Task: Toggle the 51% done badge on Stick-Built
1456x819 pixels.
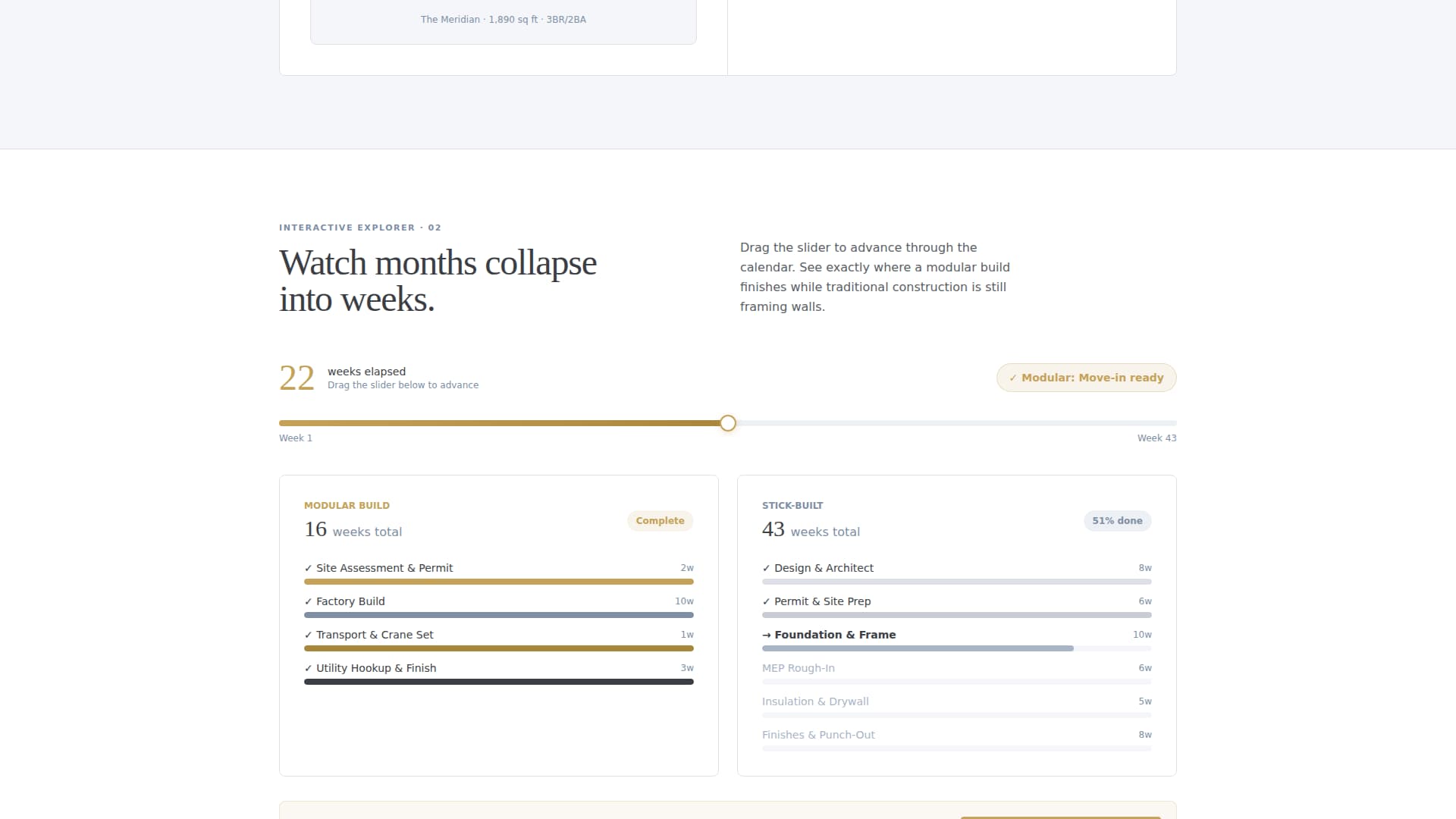Action: (1117, 521)
